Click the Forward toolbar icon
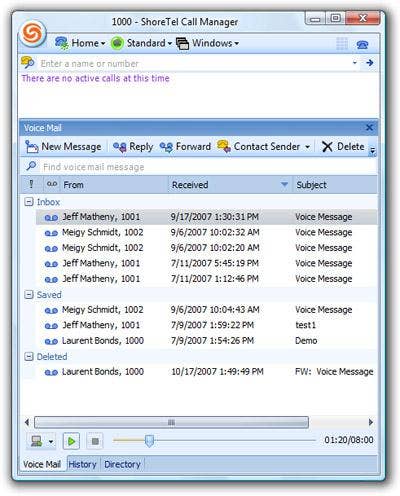Image resolution: width=400 pixels, height=496 pixels. [166, 147]
